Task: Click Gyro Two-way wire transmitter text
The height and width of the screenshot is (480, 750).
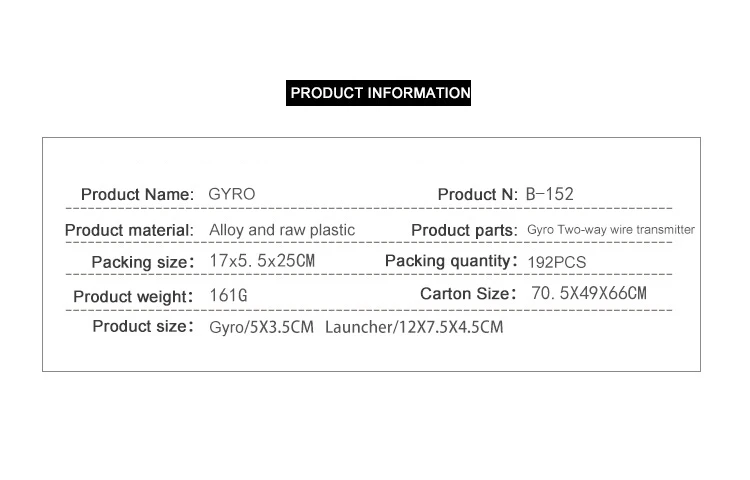Action: (611, 229)
